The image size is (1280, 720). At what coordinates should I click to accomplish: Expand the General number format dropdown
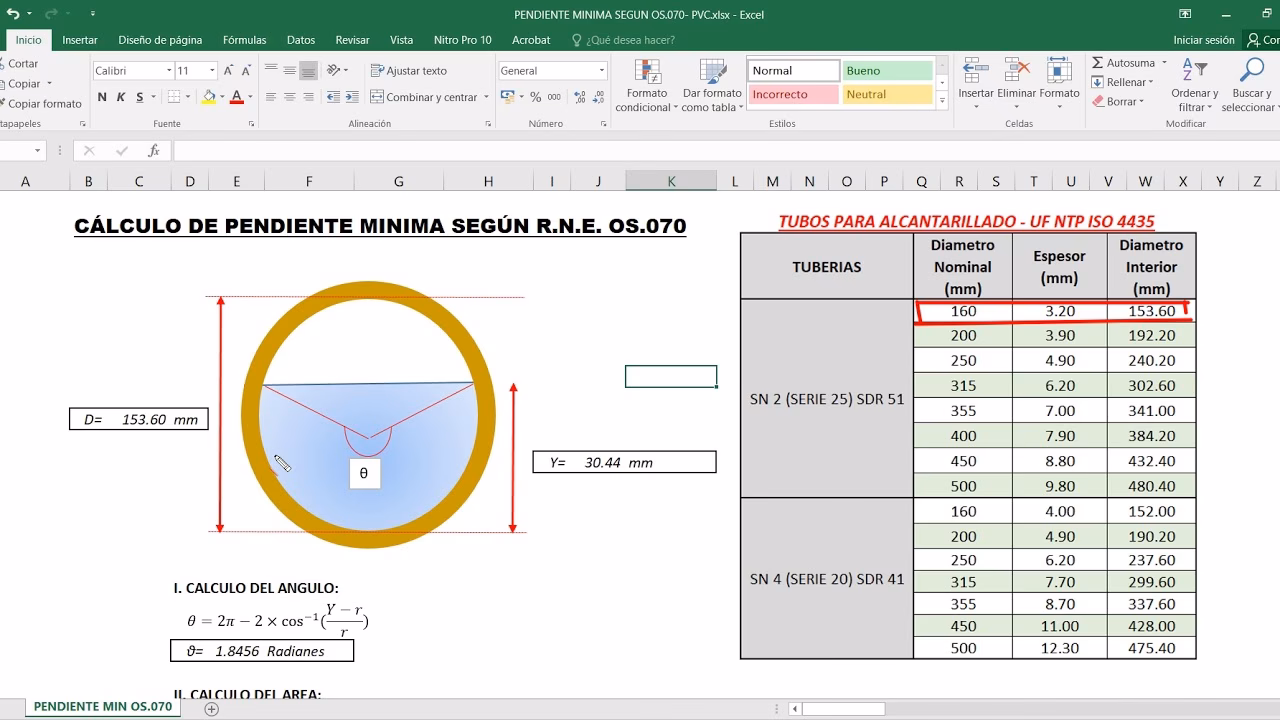[601, 71]
